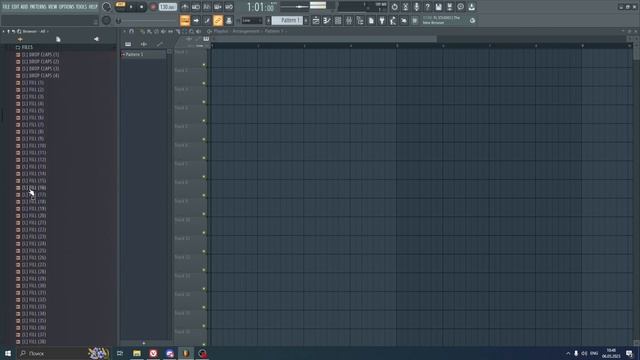
Task: Click the transport stop button
Action: (142, 7)
